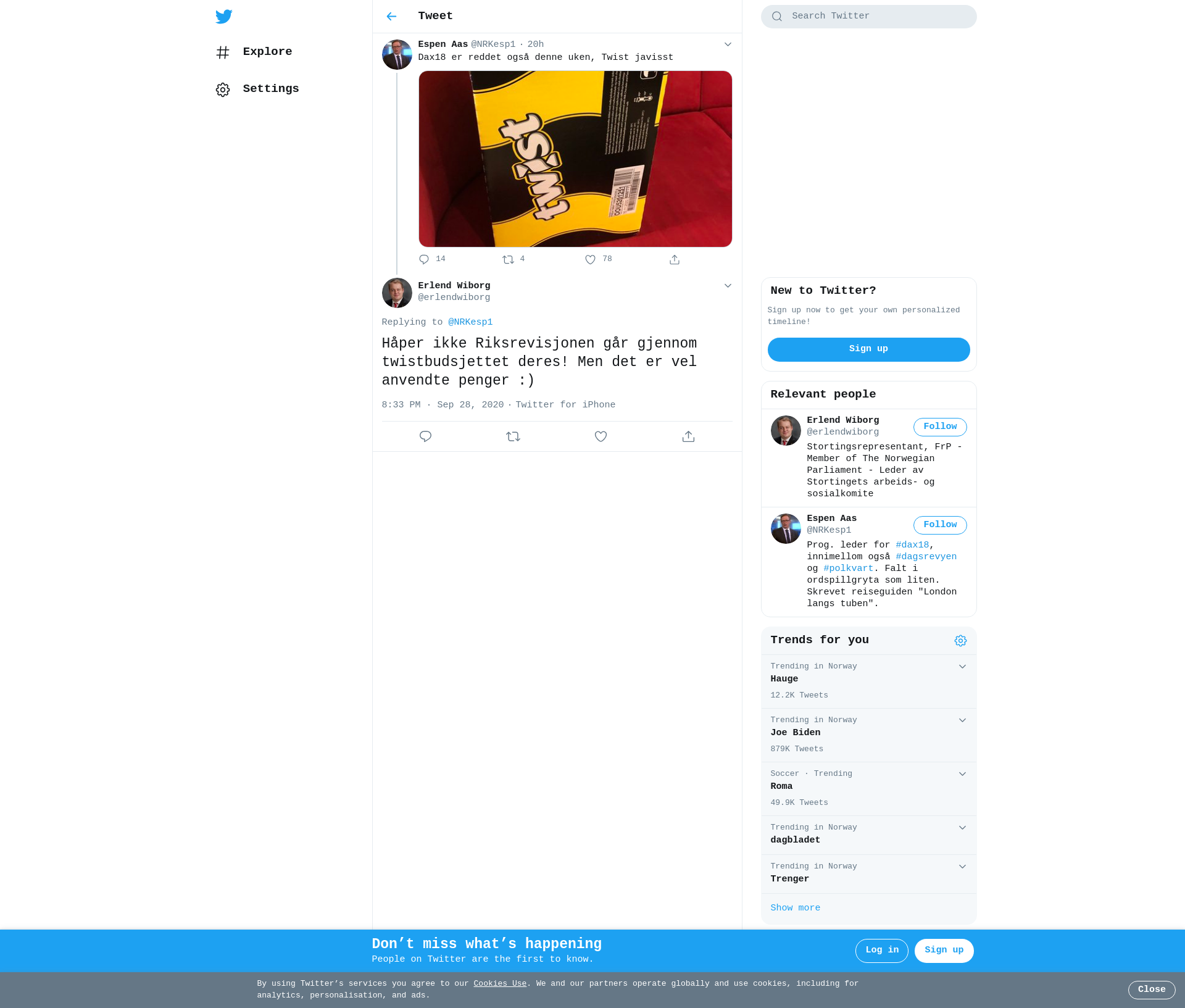Follow Espen Aas
The image size is (1185, 1008).
pos(940,525)
